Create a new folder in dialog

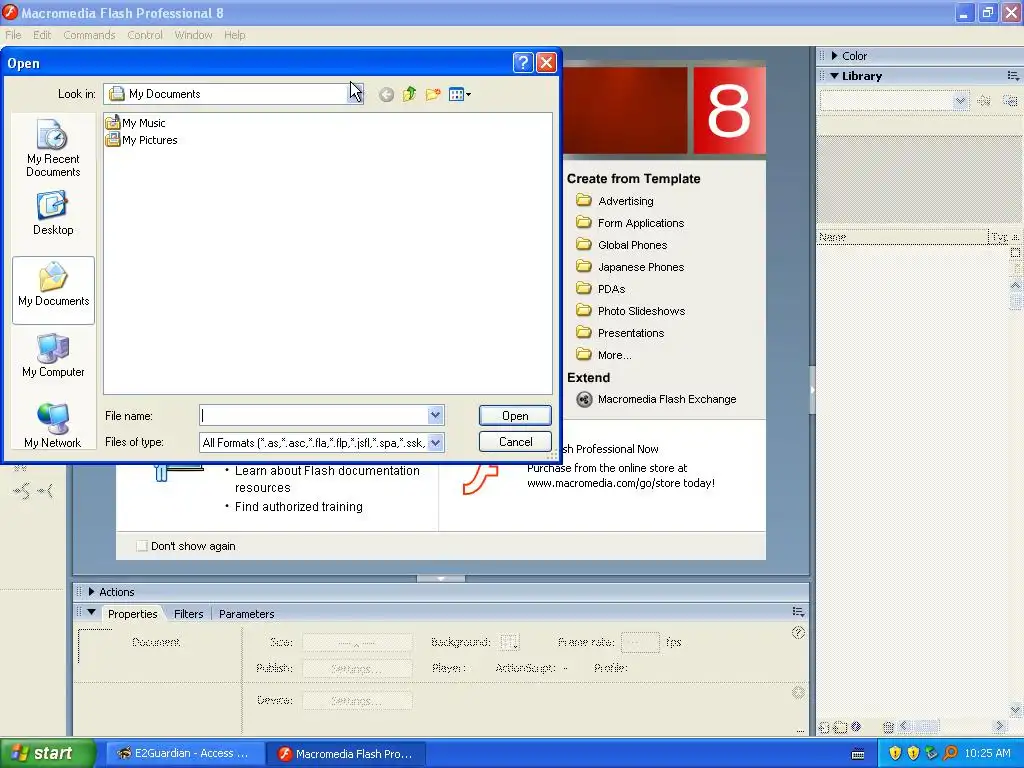point(432,95)
